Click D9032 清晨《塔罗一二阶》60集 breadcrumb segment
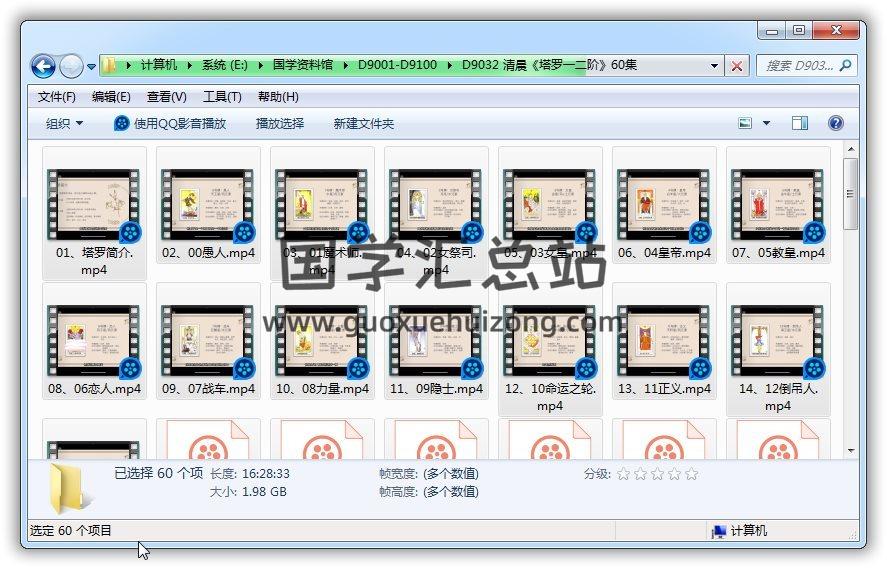 (x=549, y=65)
